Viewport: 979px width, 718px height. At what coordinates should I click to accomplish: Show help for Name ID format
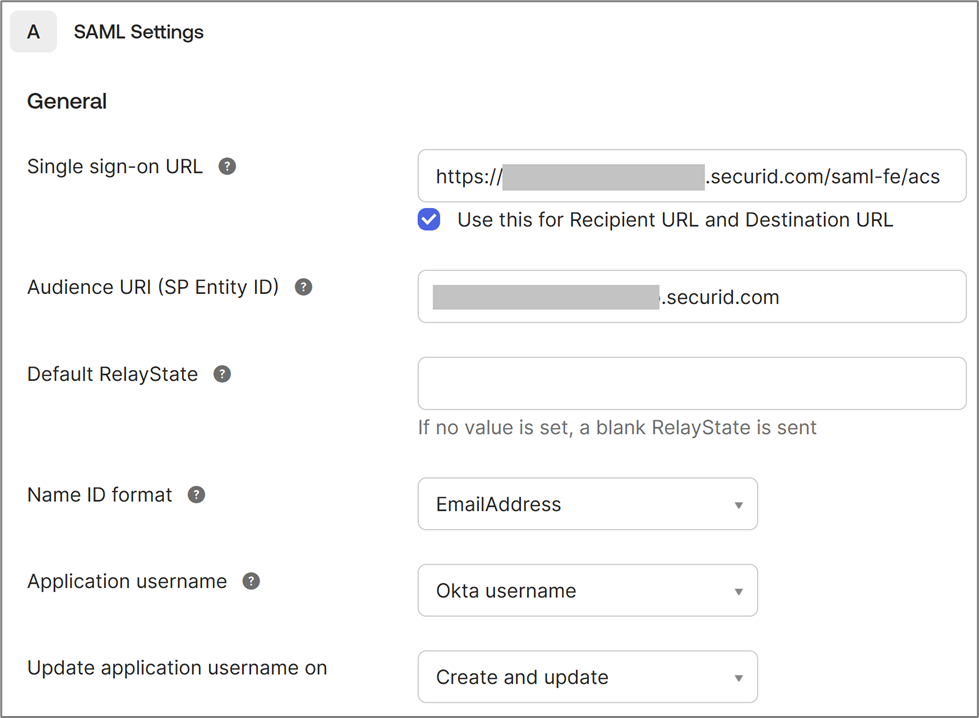(x=197, y=495)
